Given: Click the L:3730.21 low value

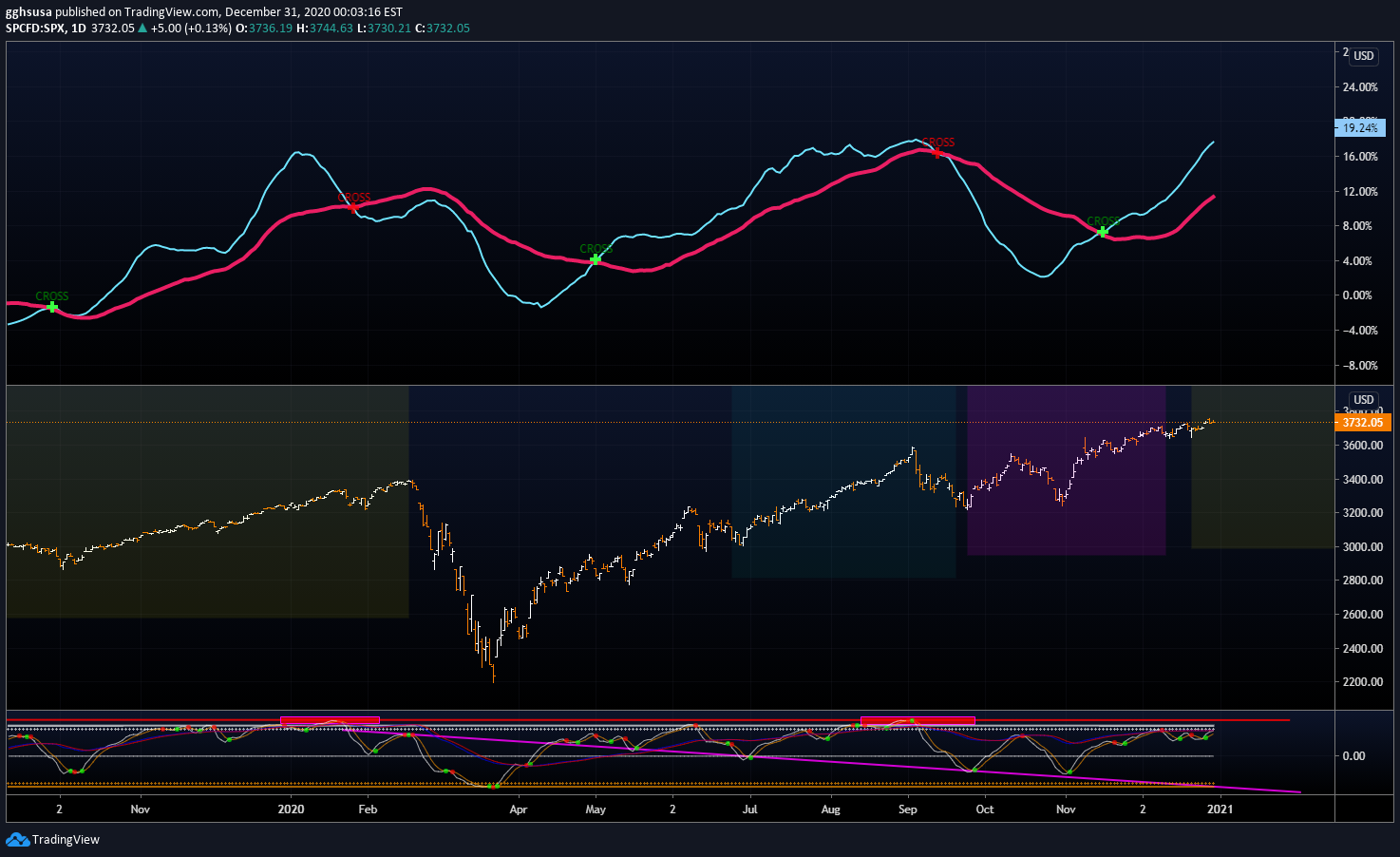Looking at the screenshot, I should [x=384, y=28].
